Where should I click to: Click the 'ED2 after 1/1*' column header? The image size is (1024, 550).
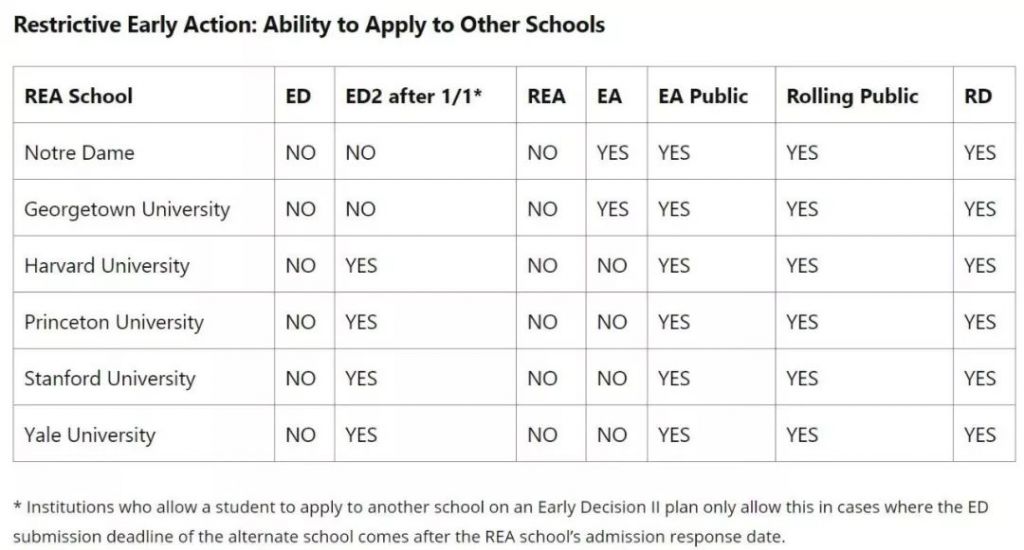pos(414,96)
